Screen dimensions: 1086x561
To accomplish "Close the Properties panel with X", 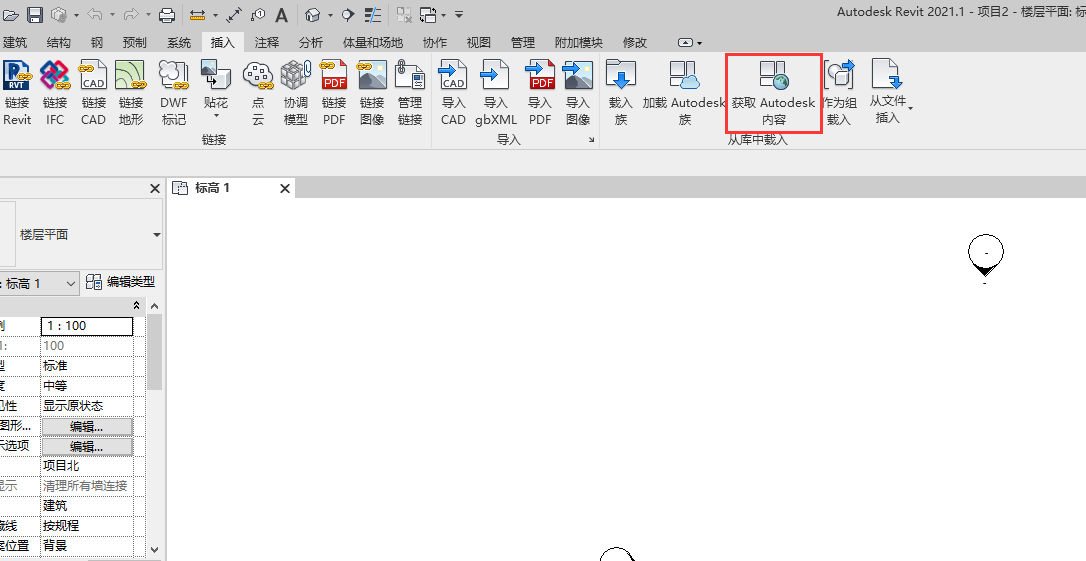I will [x=154, y=188].
